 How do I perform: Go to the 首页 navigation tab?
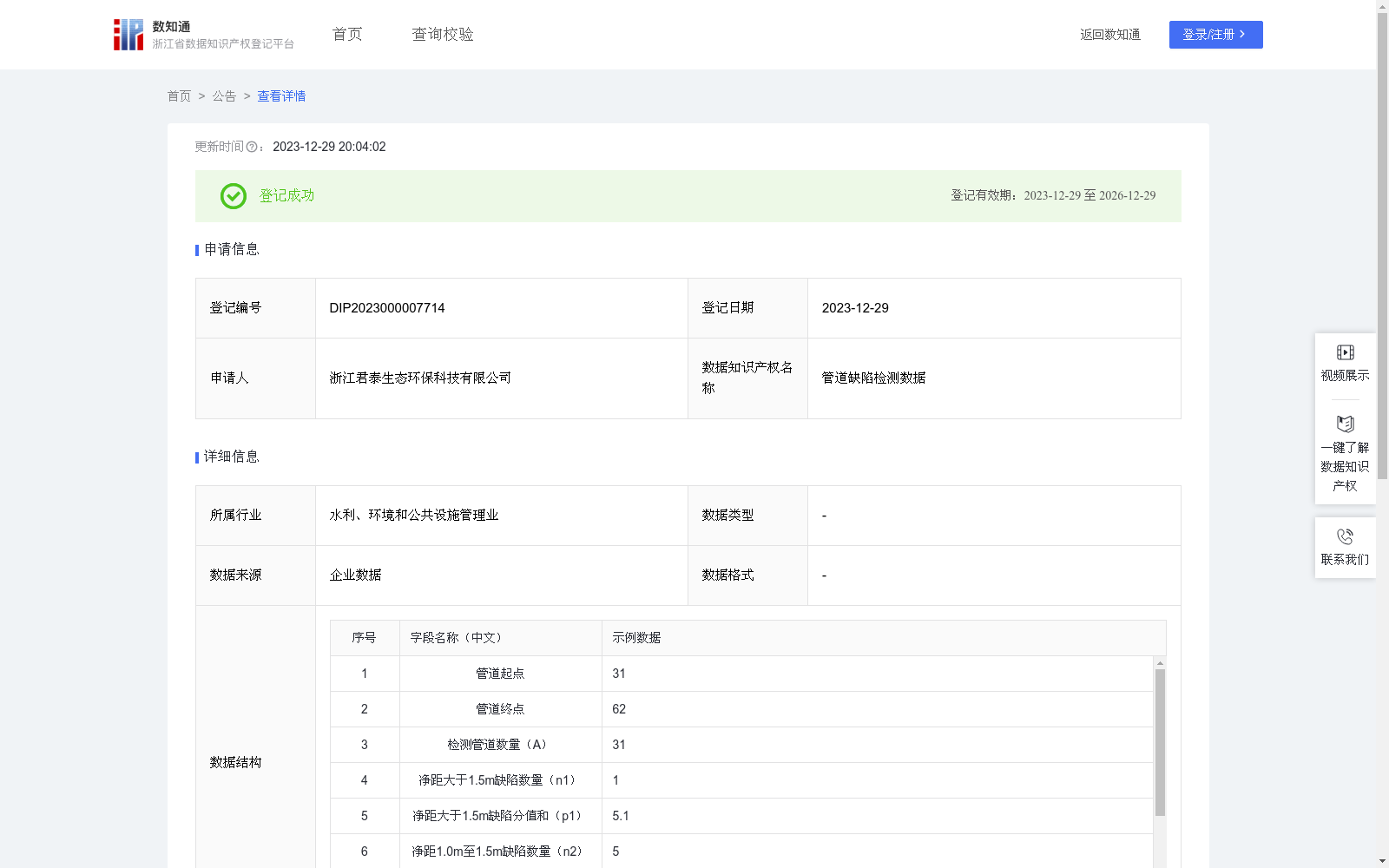(x=347, y=35)
